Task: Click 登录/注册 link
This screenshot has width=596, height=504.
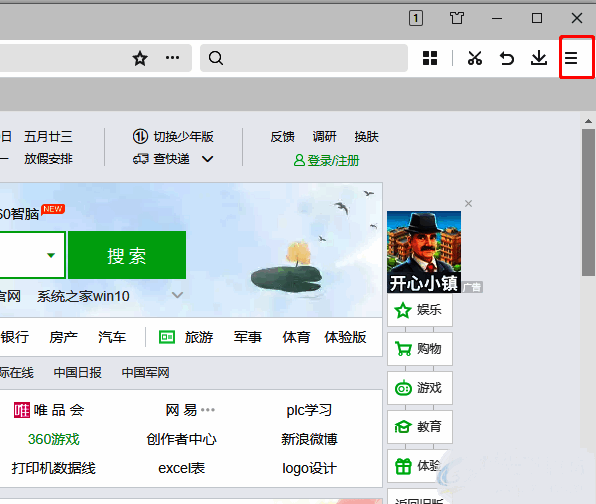Action: pos(327,160)
